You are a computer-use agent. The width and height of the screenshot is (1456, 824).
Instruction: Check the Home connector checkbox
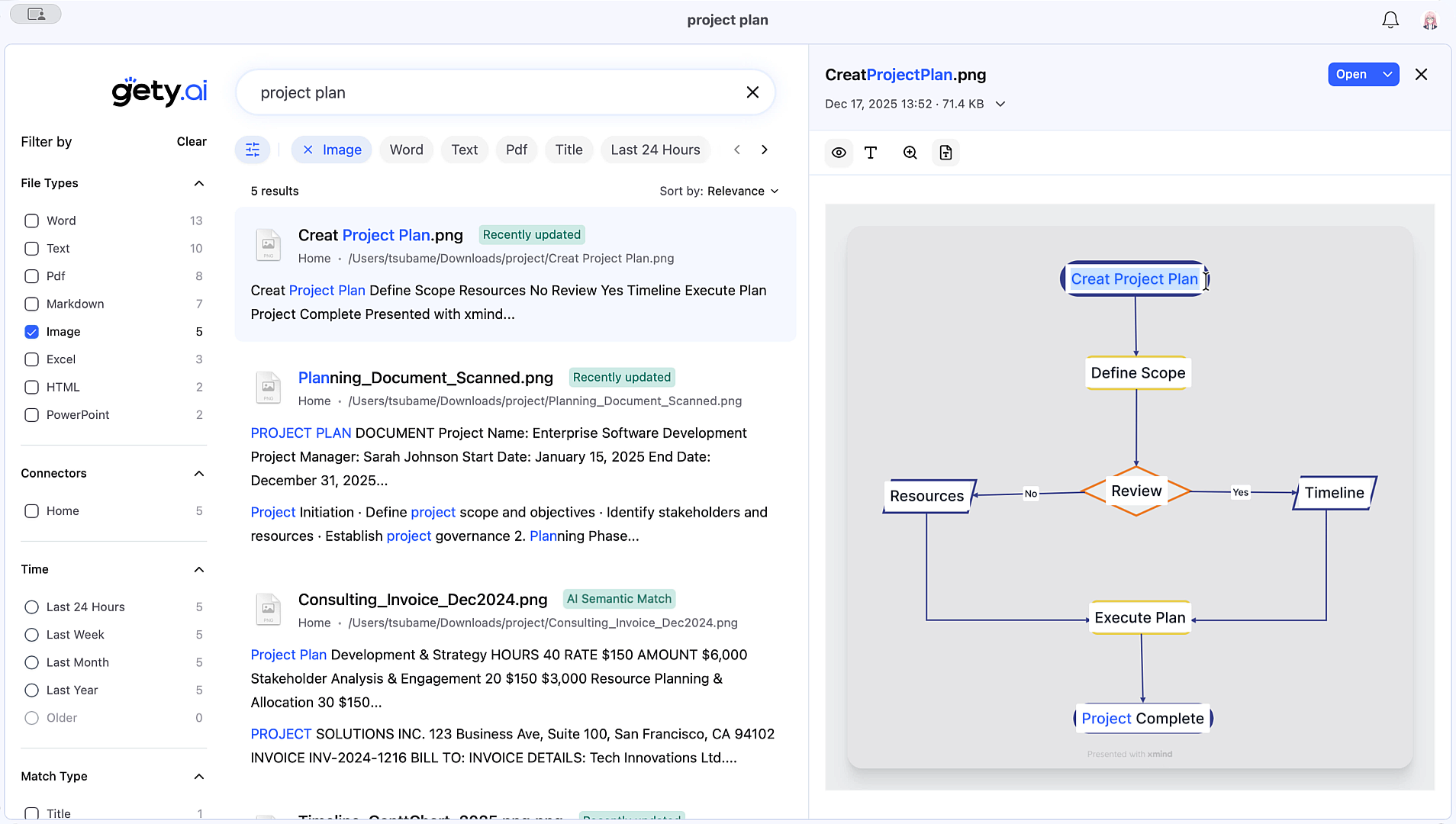click(x=31, y=511)
